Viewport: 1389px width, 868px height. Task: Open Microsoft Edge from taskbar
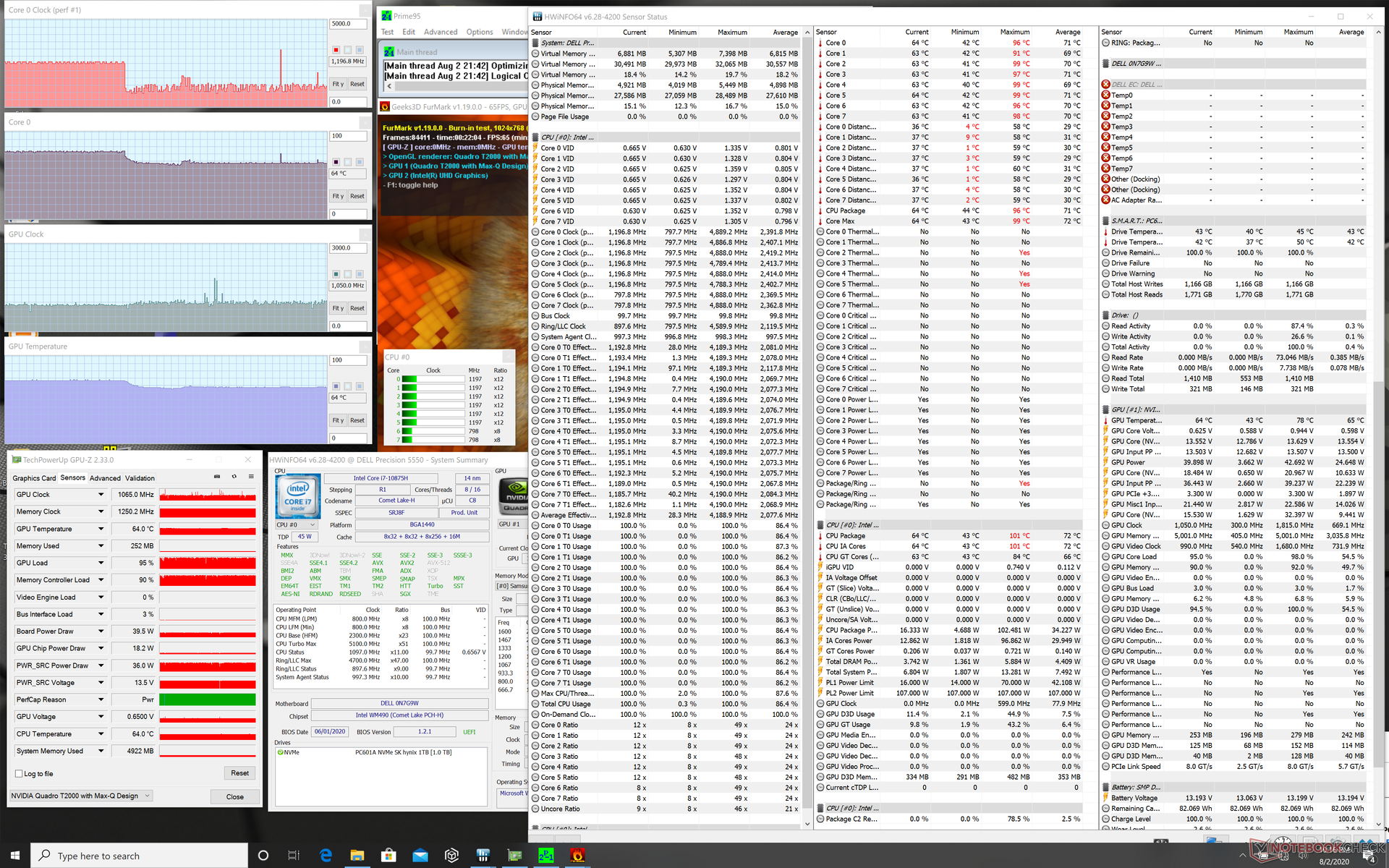tap(326, 856)
